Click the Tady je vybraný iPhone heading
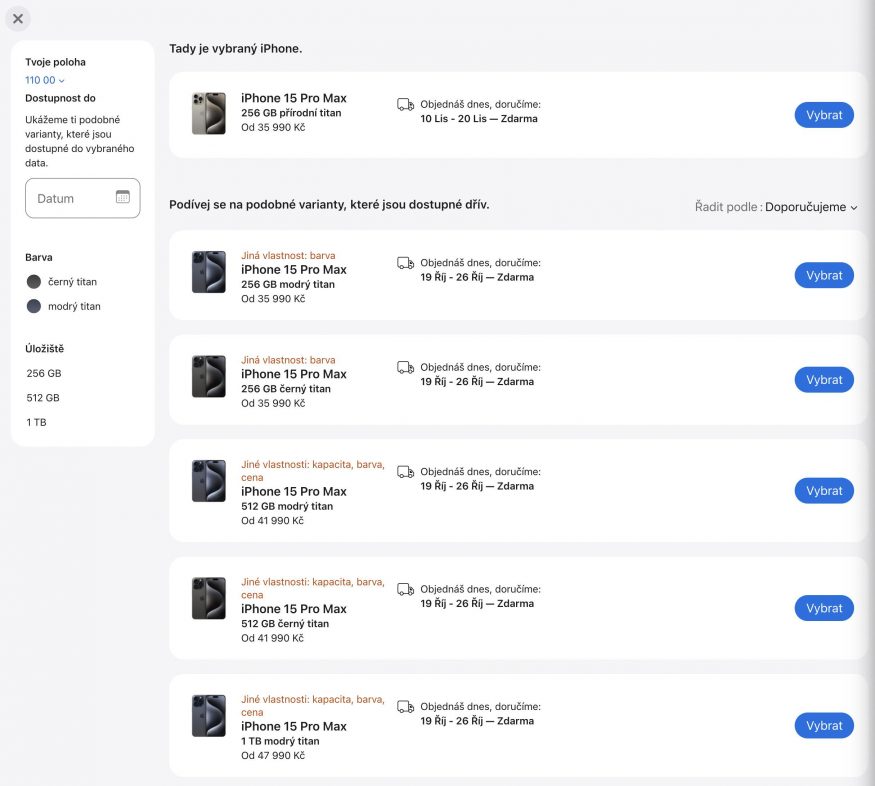This screenshot has width=875, height=786. 235,49
